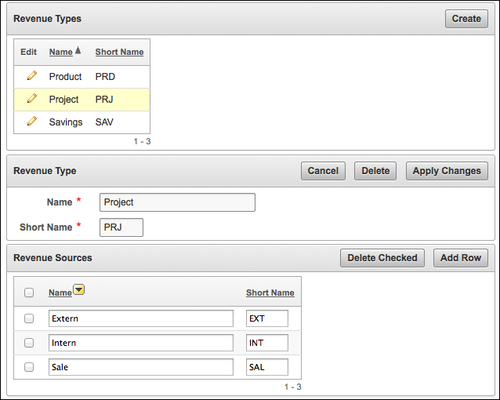Click the pencil icon for Project
Screen dimensions: 500x400
32,98
